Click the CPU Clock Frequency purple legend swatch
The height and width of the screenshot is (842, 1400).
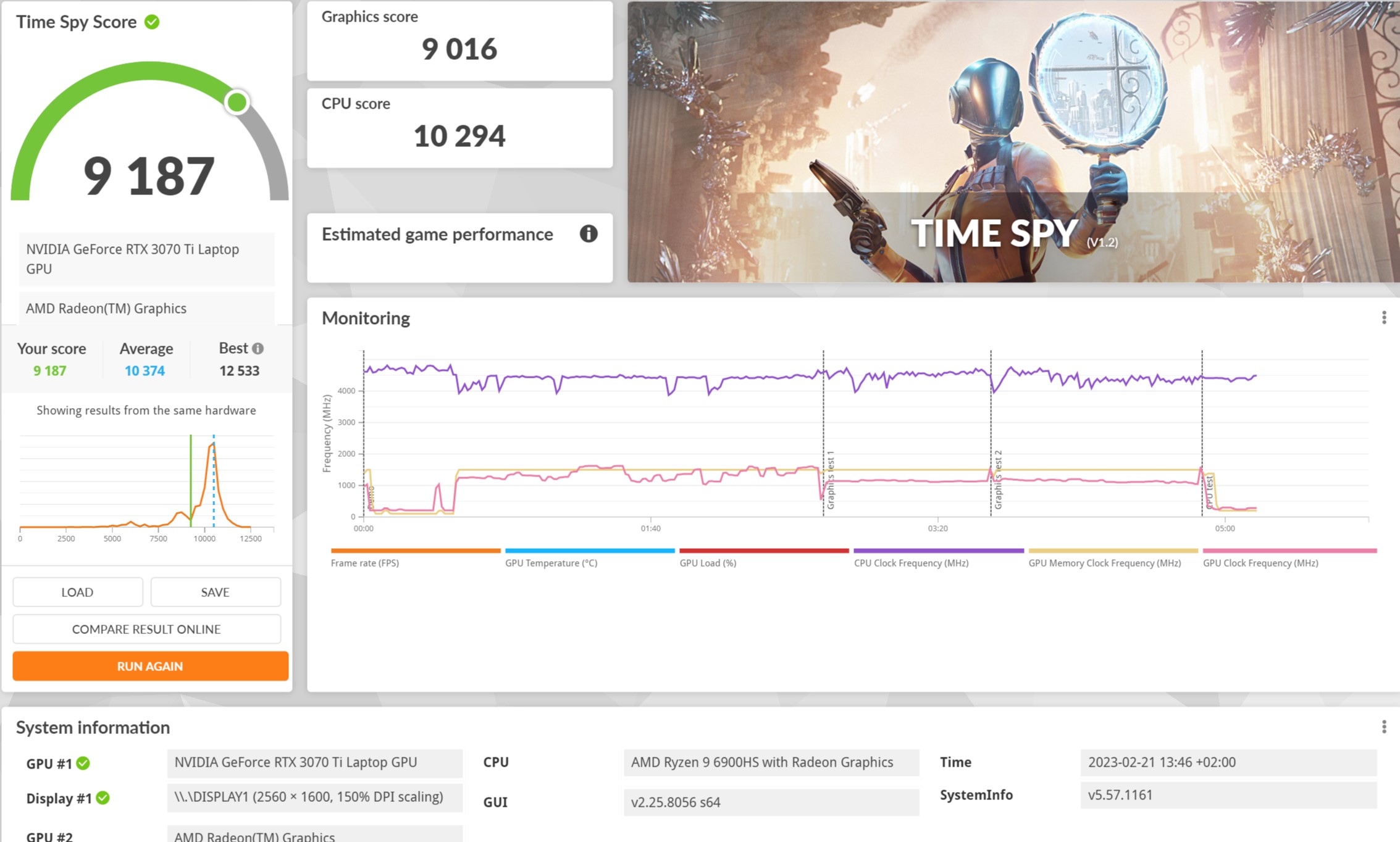coord(939,551)
